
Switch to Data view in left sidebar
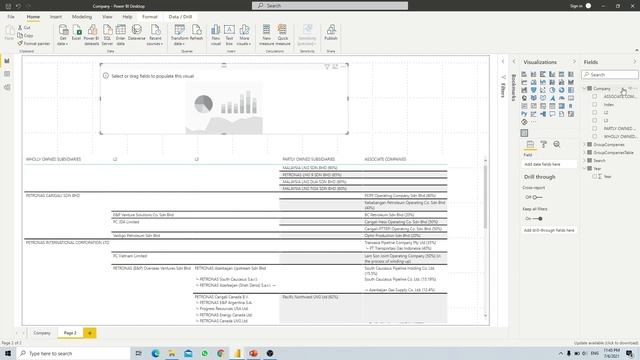click(7, 74)
